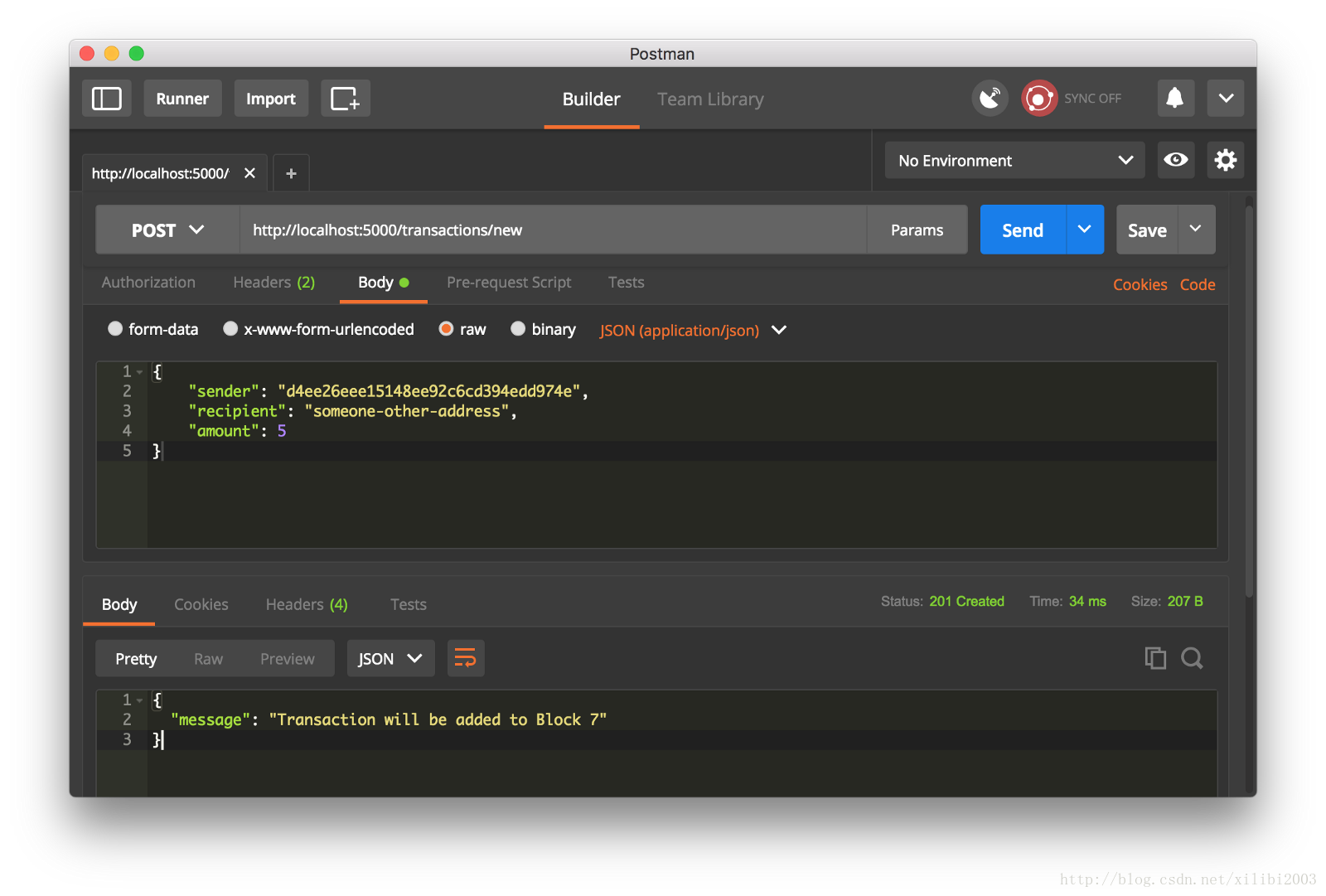
Task: Collapse line 1 fold in response body
Action: pyautogui.click(x=140, y=700)
